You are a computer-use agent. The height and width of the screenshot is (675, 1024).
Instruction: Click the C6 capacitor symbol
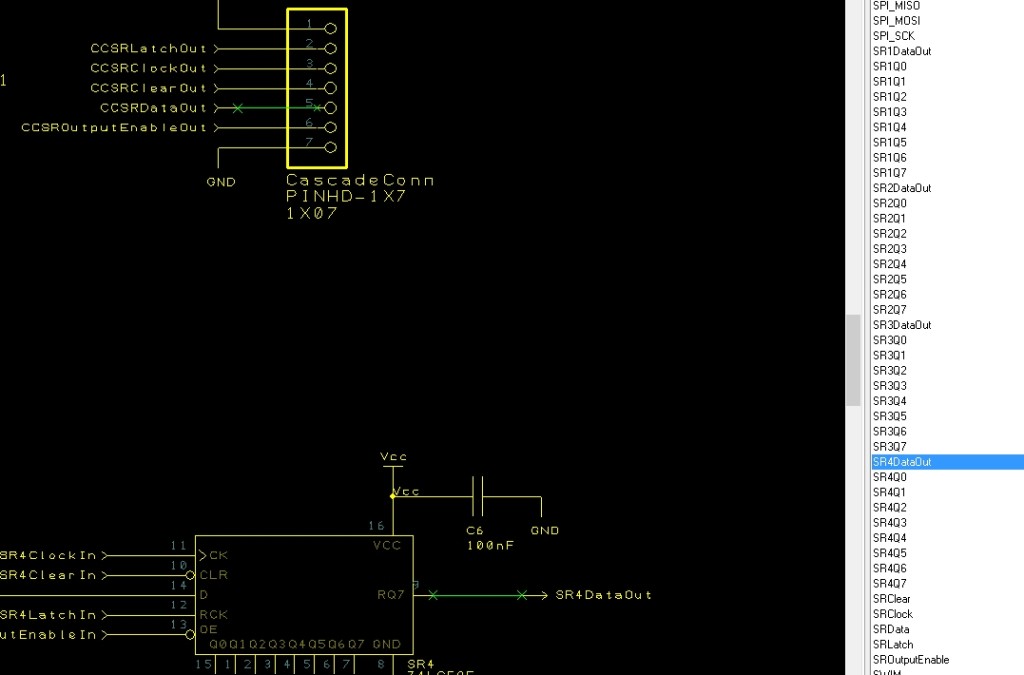(x=477, y=497)
